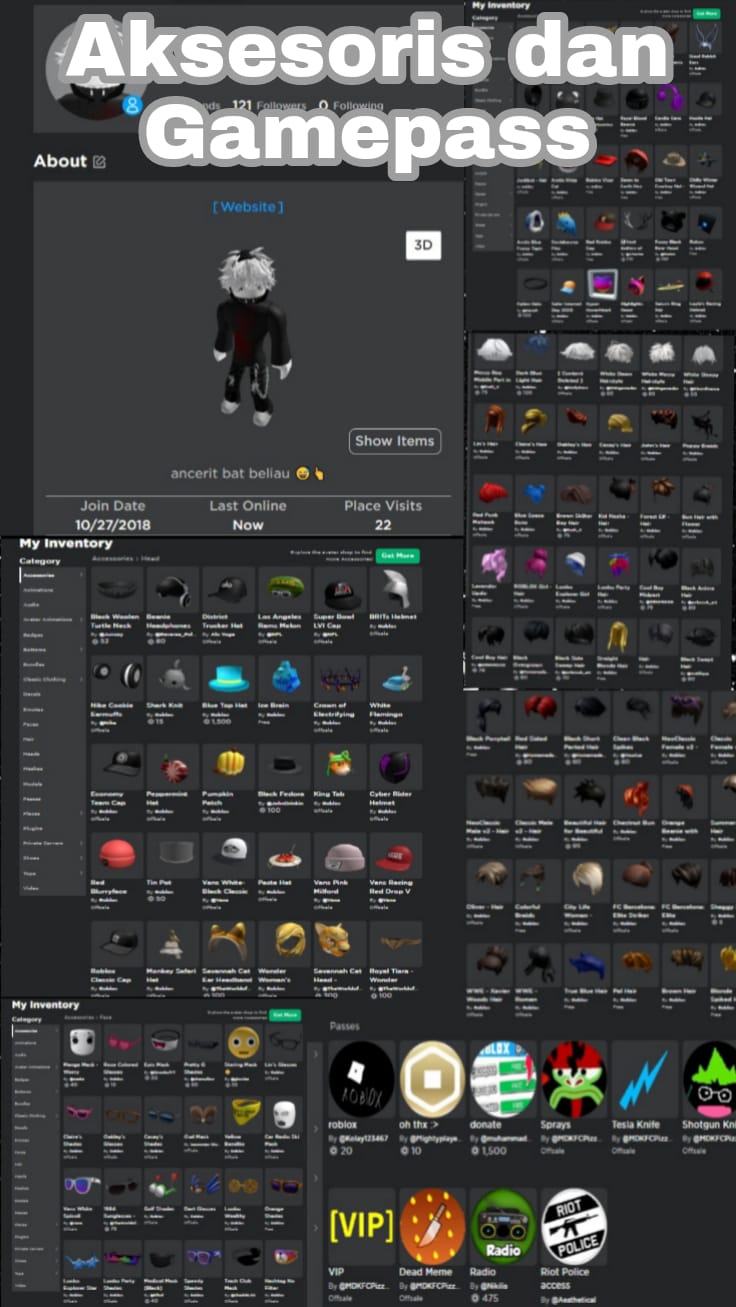Open the Riot Police access pass
The height and width of the screenshot is (1307, 736).
click(x=574, y=1226)
